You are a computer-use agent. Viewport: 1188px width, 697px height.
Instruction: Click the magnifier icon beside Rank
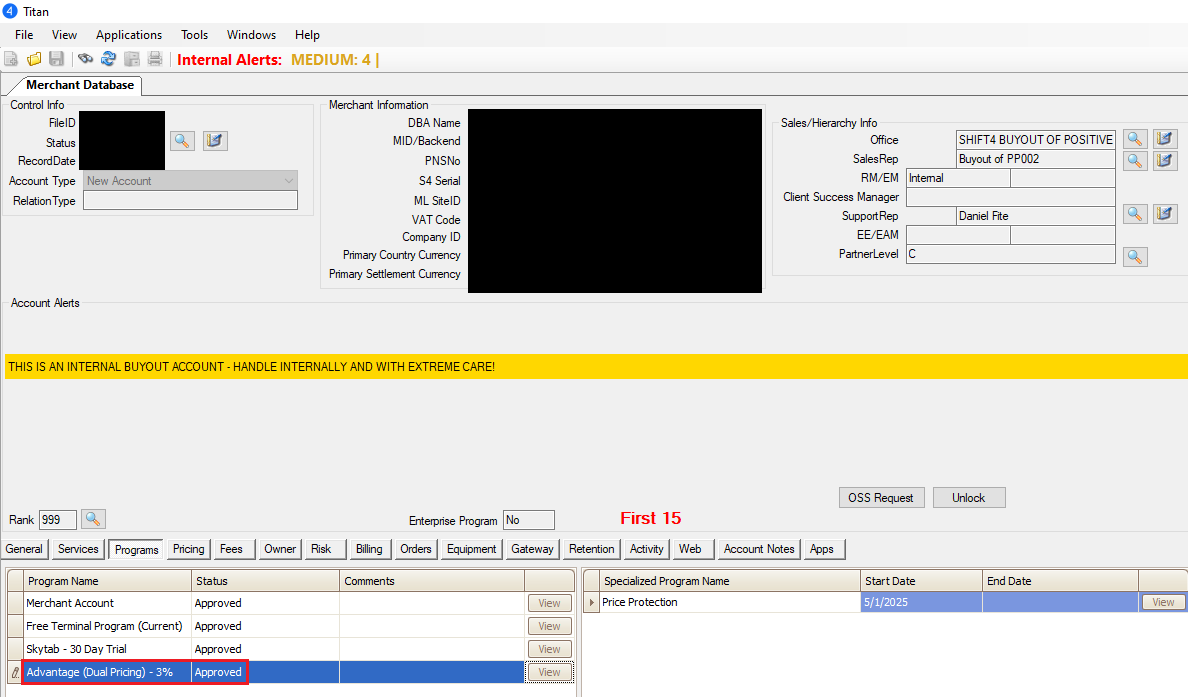point(93,519)
